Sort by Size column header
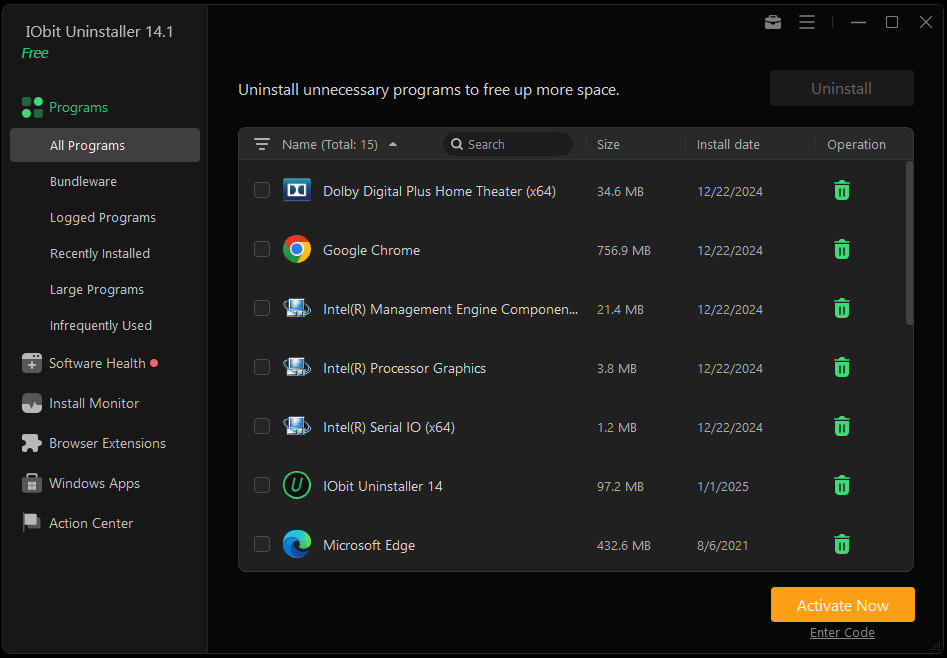 (x=608, y=144)
